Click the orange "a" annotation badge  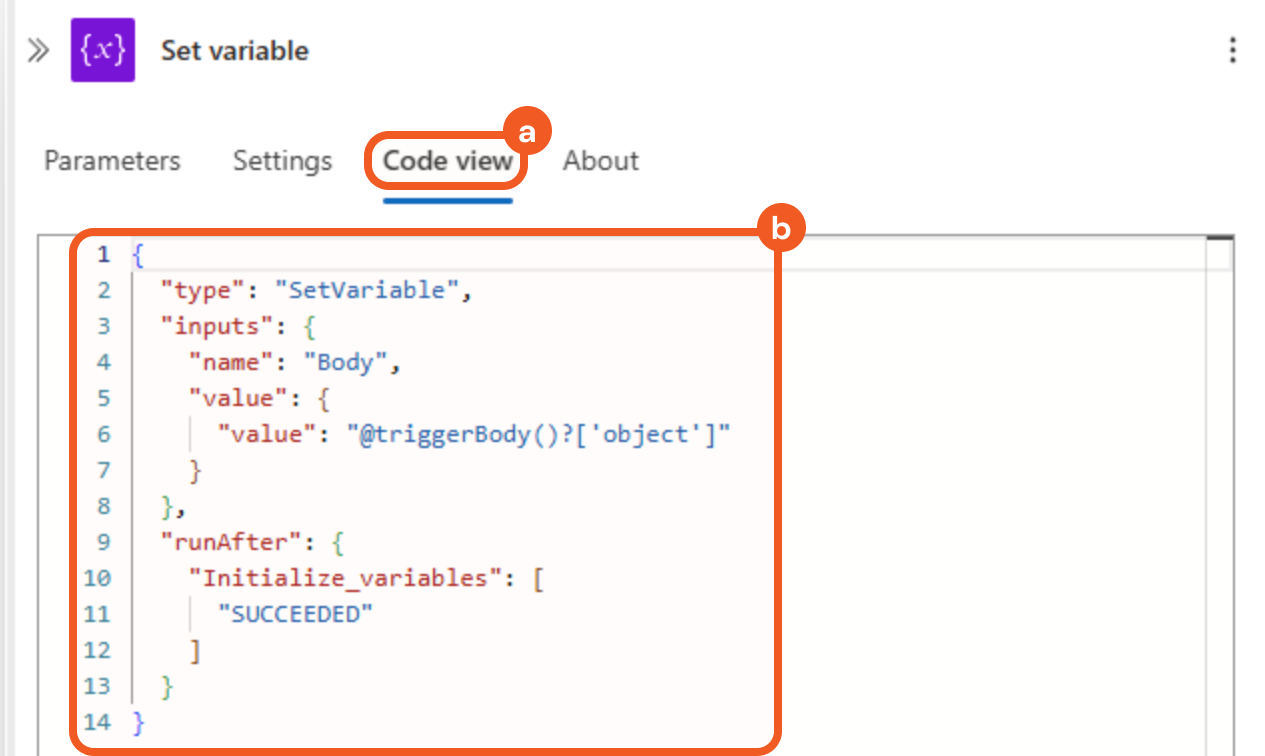tap(526, 131)
